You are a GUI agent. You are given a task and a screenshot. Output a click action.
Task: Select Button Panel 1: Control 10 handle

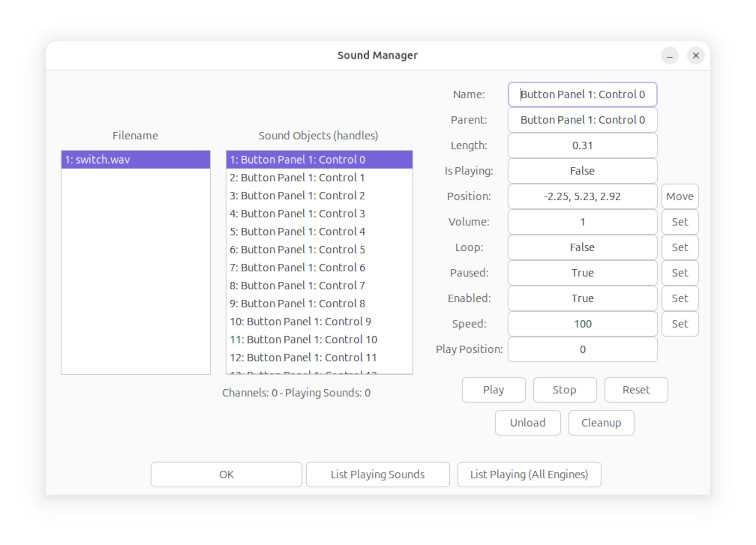[319, 340]
